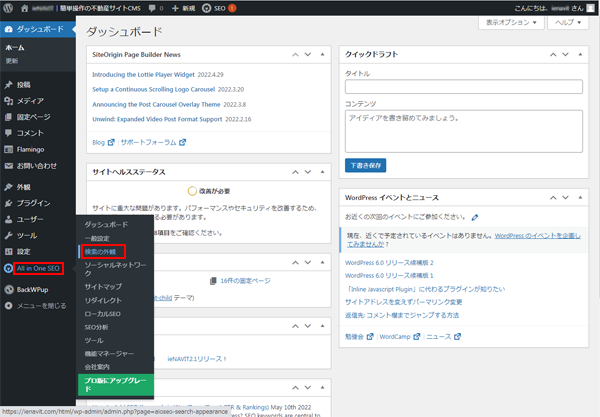Image resolution: width=600 pixels, height=417 pixels.
Task: Click the タイトル input field
Action: click(x=464, y=86)
